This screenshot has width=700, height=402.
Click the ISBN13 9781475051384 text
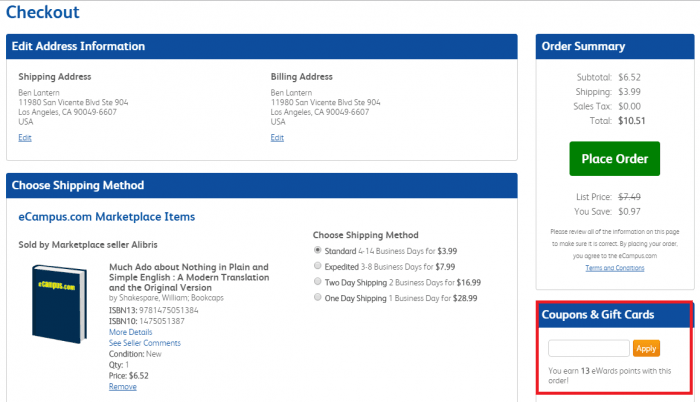pos(154,310)
